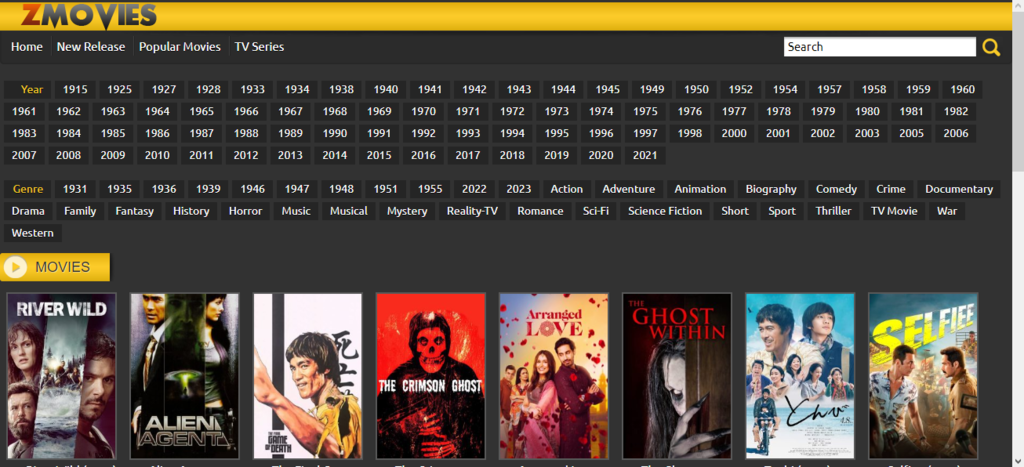Browse the Adventure genre
1024x467 pixels.
click(x=628, y=189)
